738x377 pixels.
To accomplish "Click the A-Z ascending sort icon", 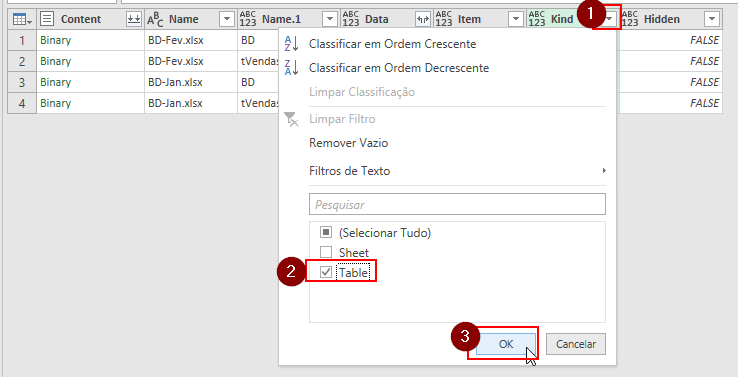I will [x=291, y=44].
